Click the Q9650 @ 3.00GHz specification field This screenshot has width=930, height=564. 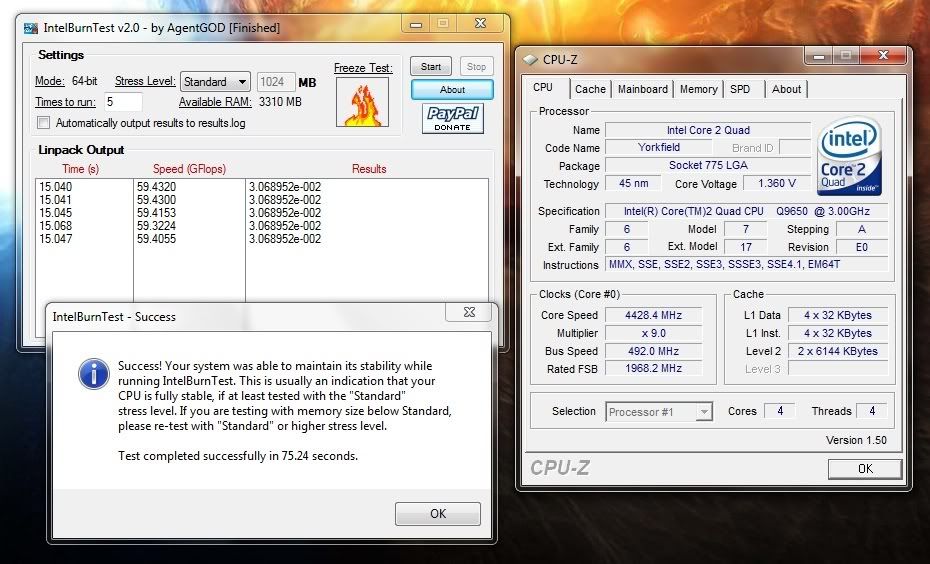[x=747, y=211]
